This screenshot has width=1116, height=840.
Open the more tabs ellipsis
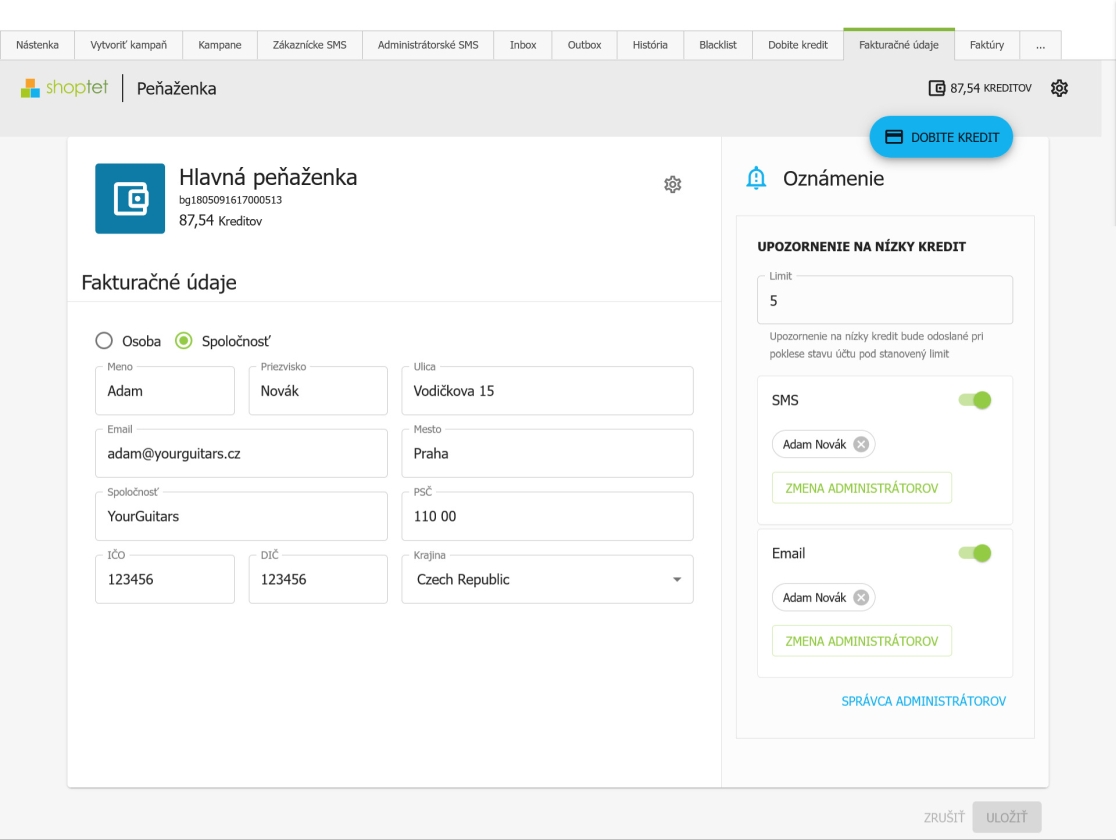coord(1041,45)
